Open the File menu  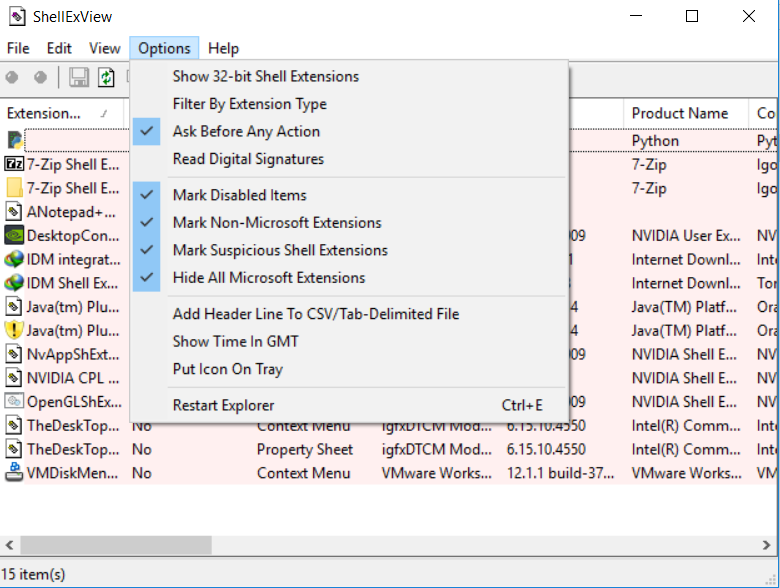[x=18, y=48]
